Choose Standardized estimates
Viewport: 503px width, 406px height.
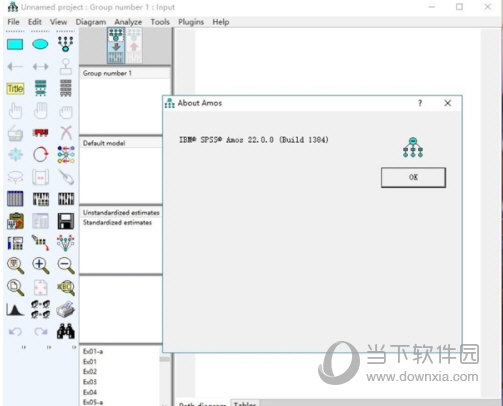click(117, 223)
